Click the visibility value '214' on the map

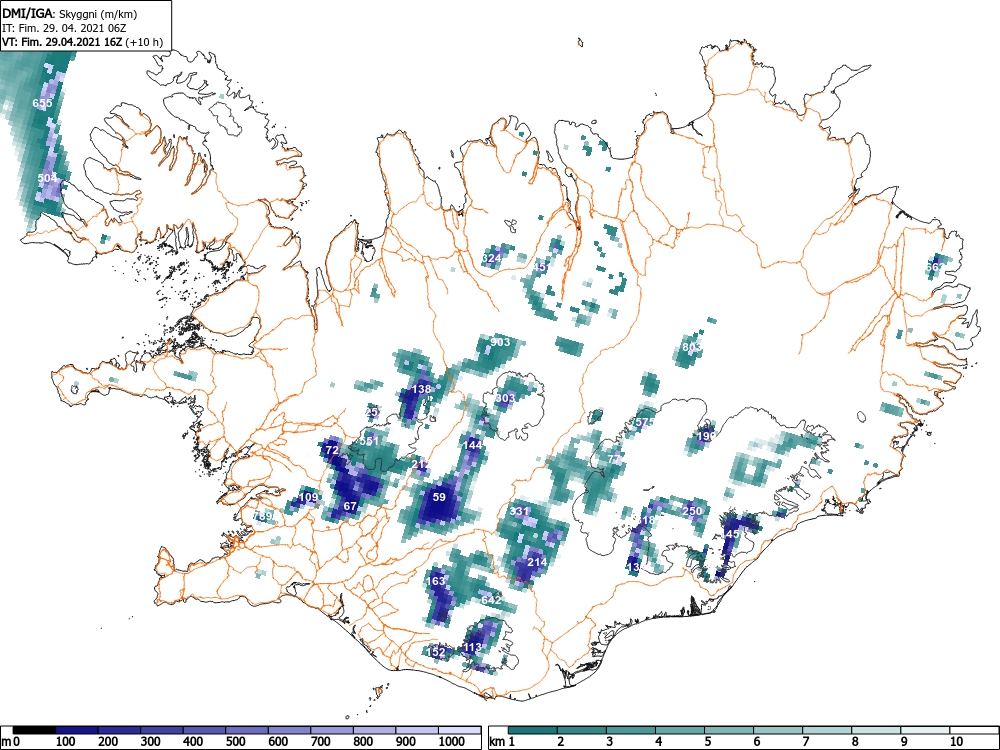point(537,562)
